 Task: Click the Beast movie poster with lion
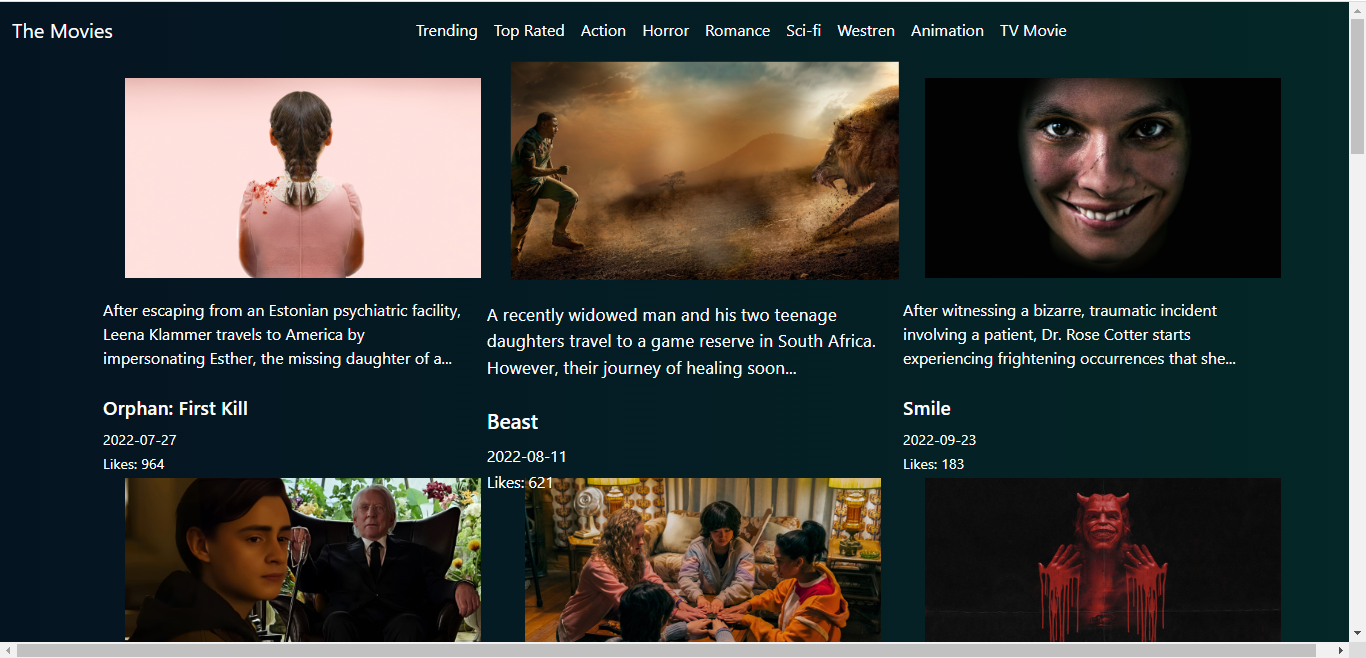[x=705, y=171]
